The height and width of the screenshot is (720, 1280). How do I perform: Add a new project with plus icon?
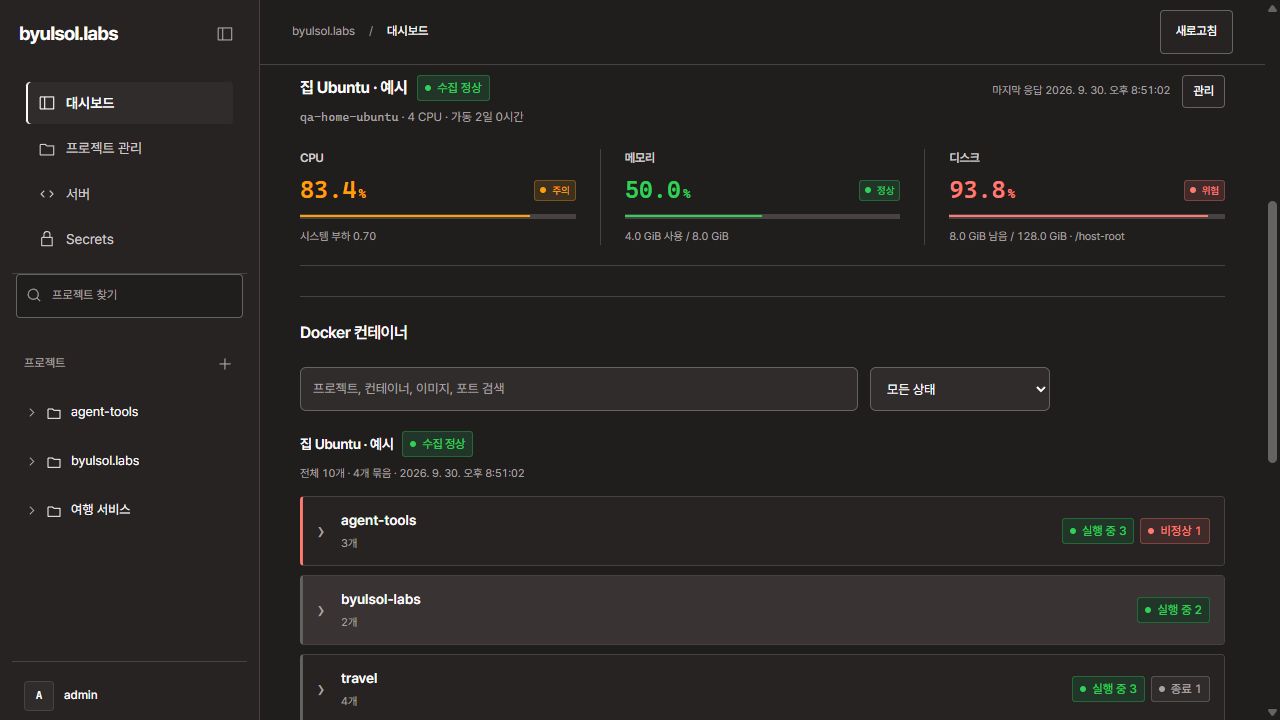225,364
